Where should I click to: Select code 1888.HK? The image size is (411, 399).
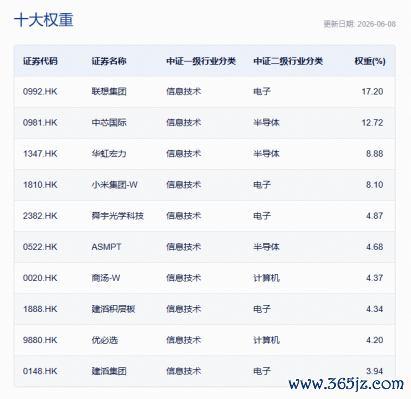[40, 309]
